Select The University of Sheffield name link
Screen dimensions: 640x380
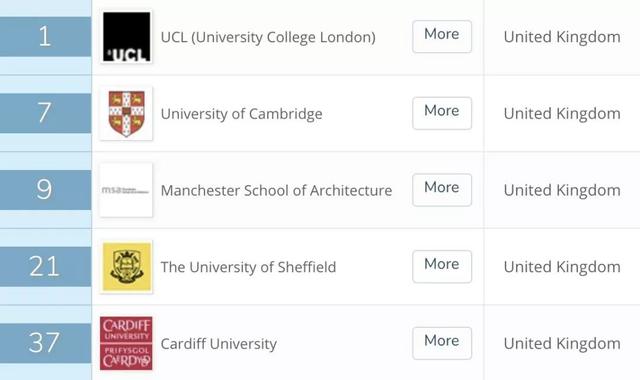(x=249, y=267)
